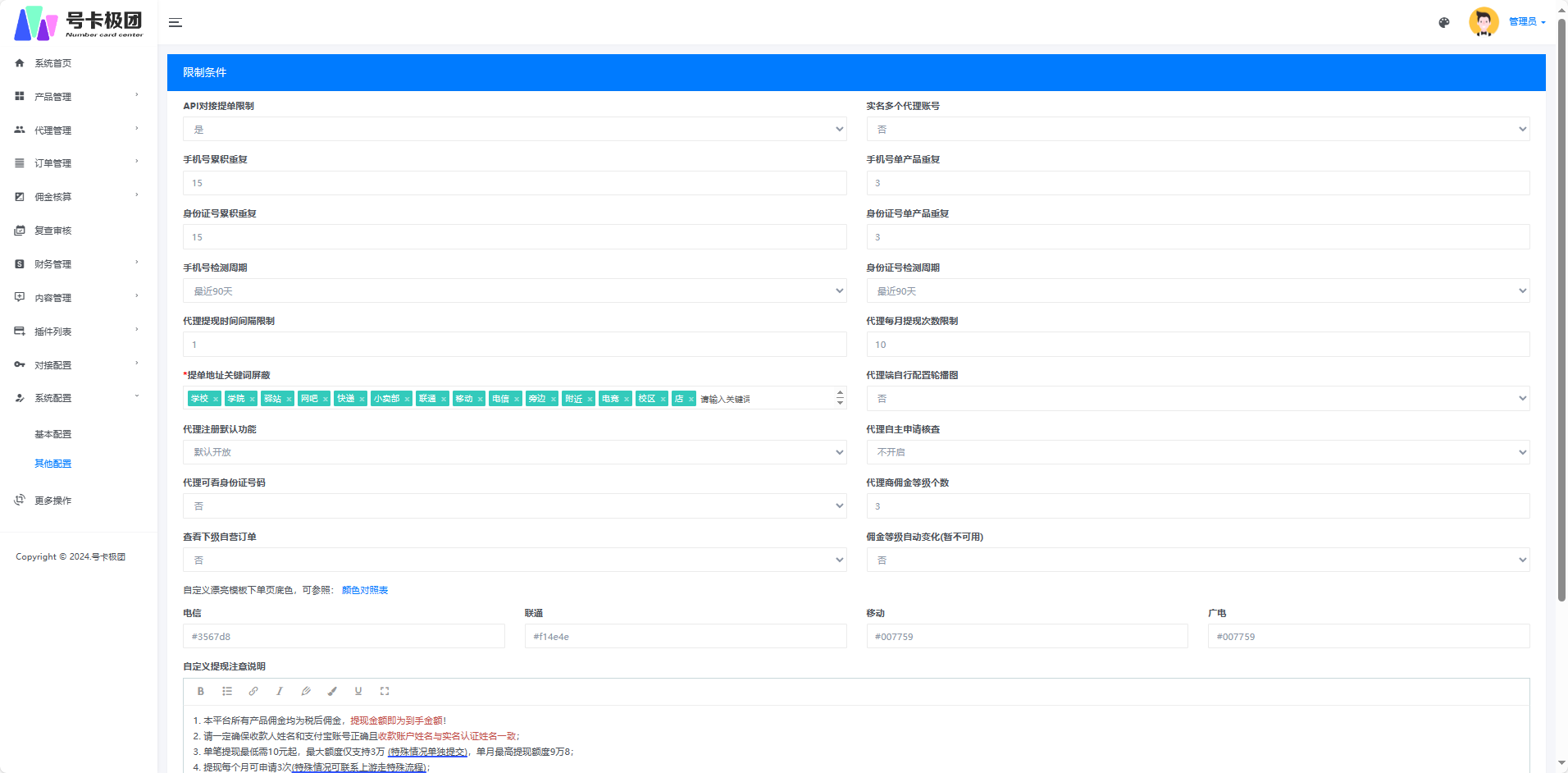1568x773 pixels.
Task: Toggle the sidebar hamburger menu icon
Action: (x=175, y=22)
